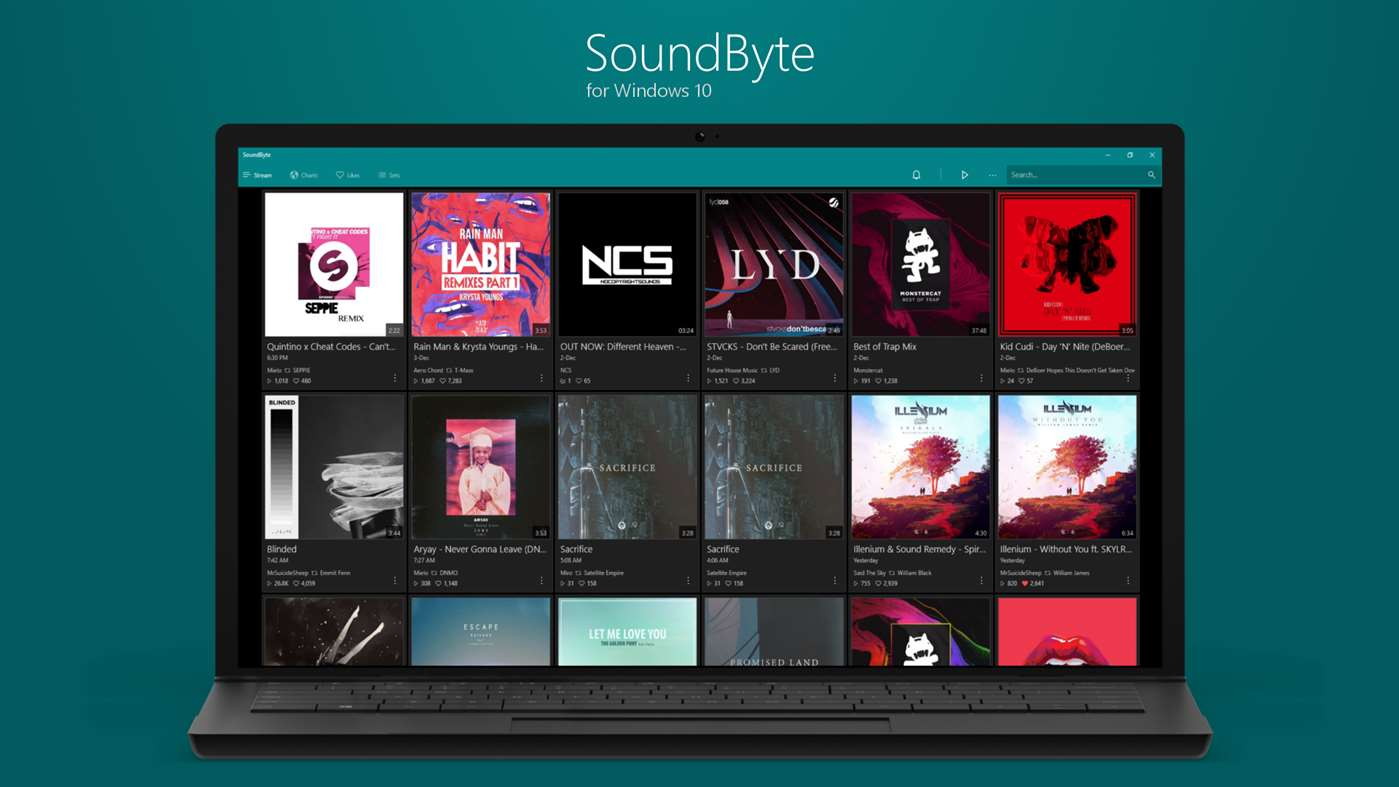Open Illenium & Sound Remedy track title
The width and height of the screenshot is (1399, 787).
(919, 549)
